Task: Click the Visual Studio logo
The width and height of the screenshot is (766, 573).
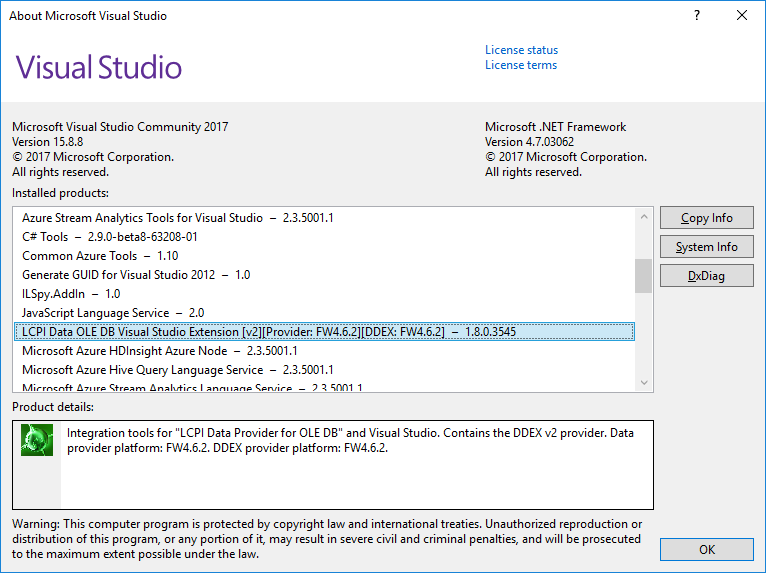Action: point(99,67)
